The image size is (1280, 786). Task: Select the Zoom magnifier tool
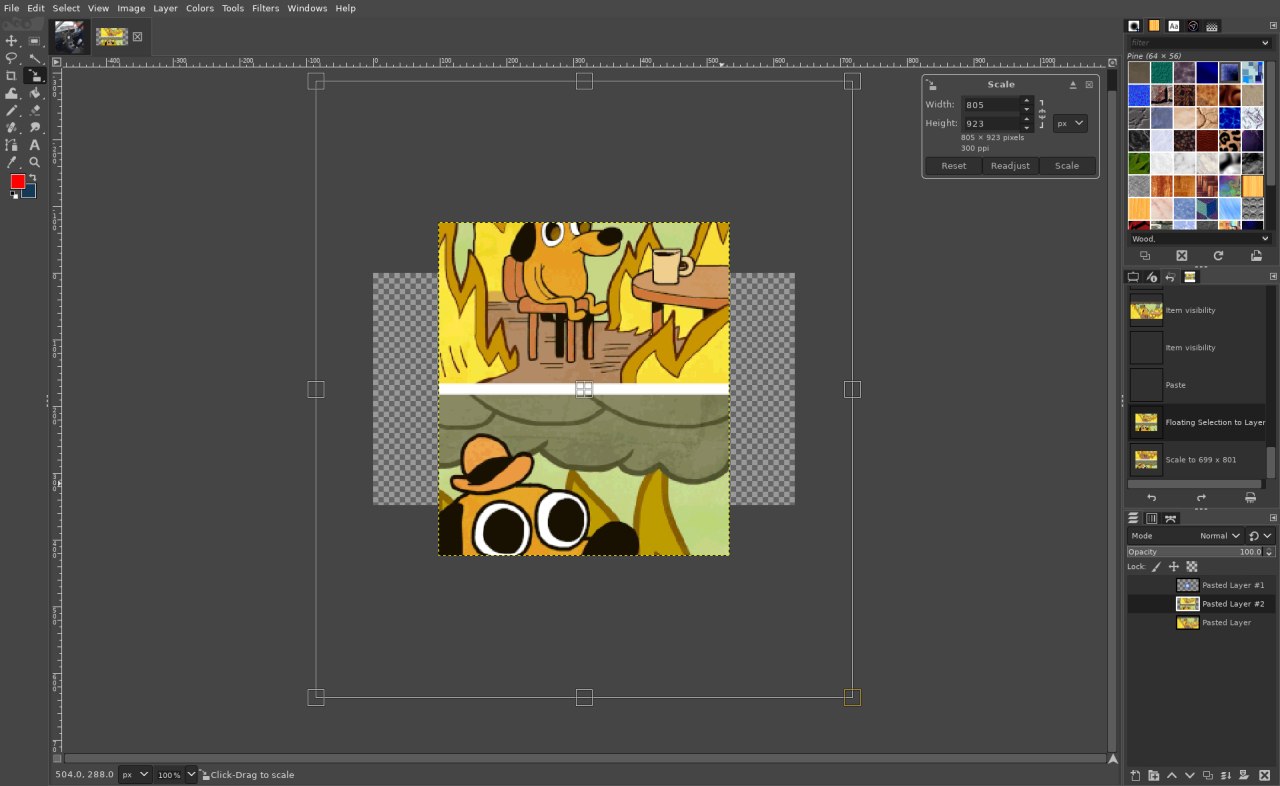[34, 162]
